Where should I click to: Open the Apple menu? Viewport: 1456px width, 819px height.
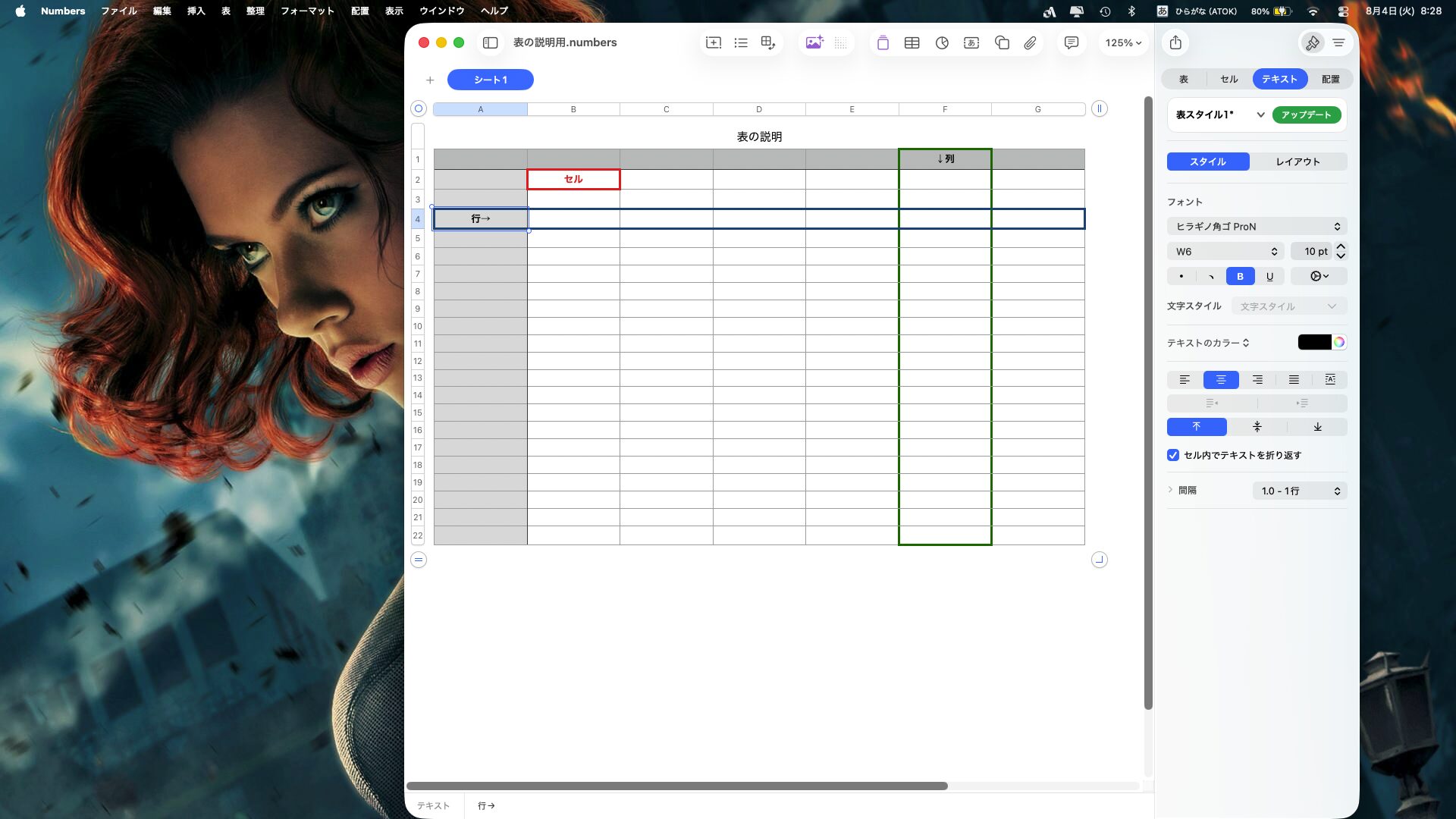(20, 11)
